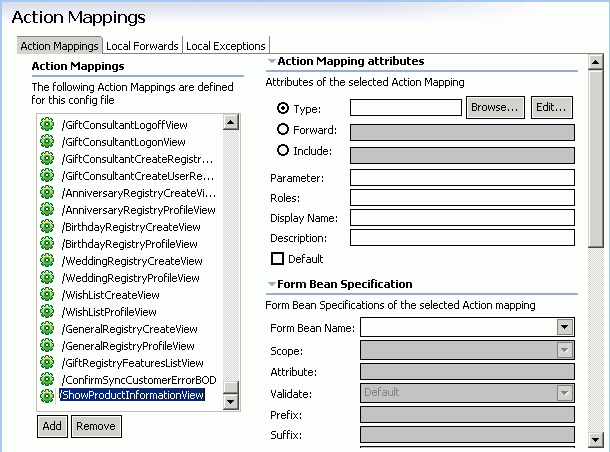Collapse the Action Mapping attributes section
This screenshot has width=610, height=452.
pos(271,62)
